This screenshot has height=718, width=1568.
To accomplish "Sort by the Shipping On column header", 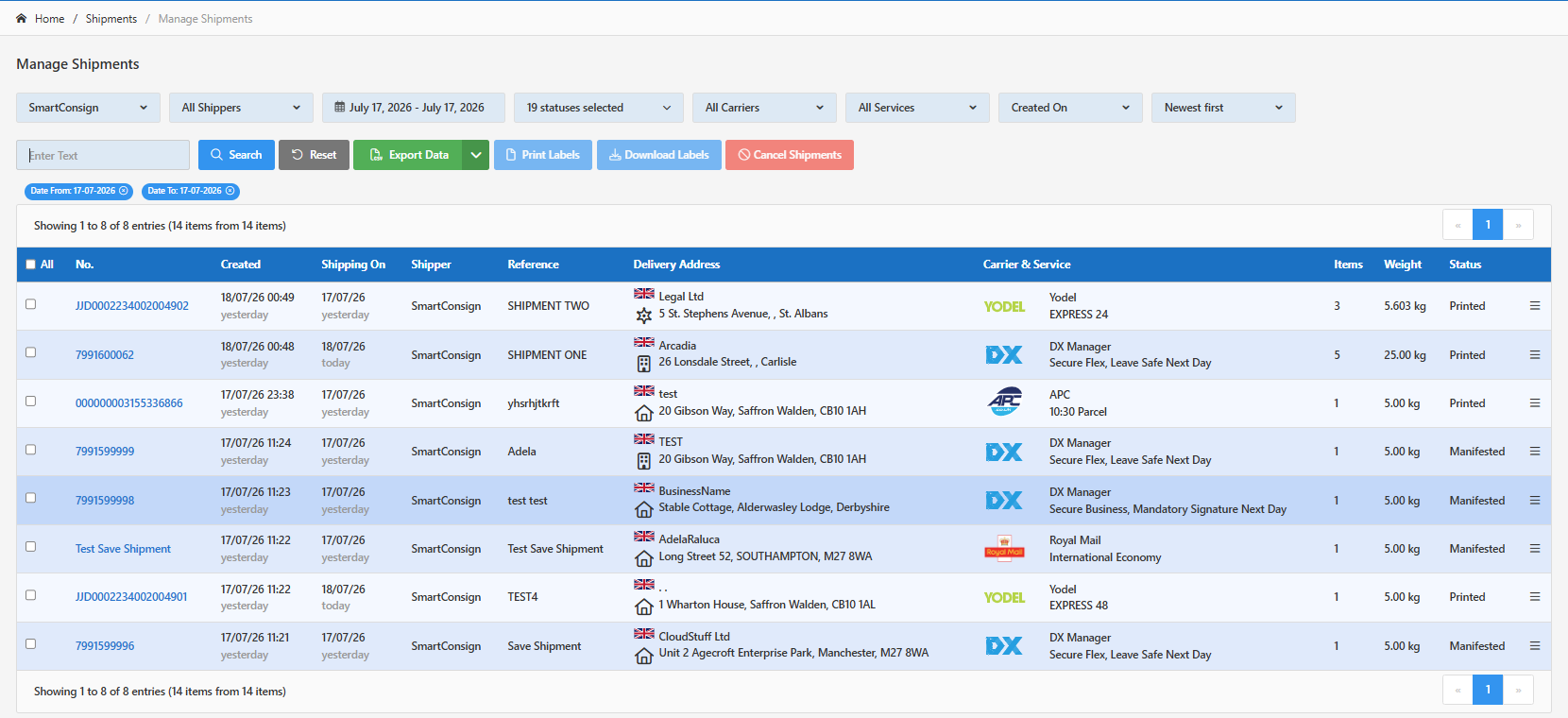I will tap(353, 265).
